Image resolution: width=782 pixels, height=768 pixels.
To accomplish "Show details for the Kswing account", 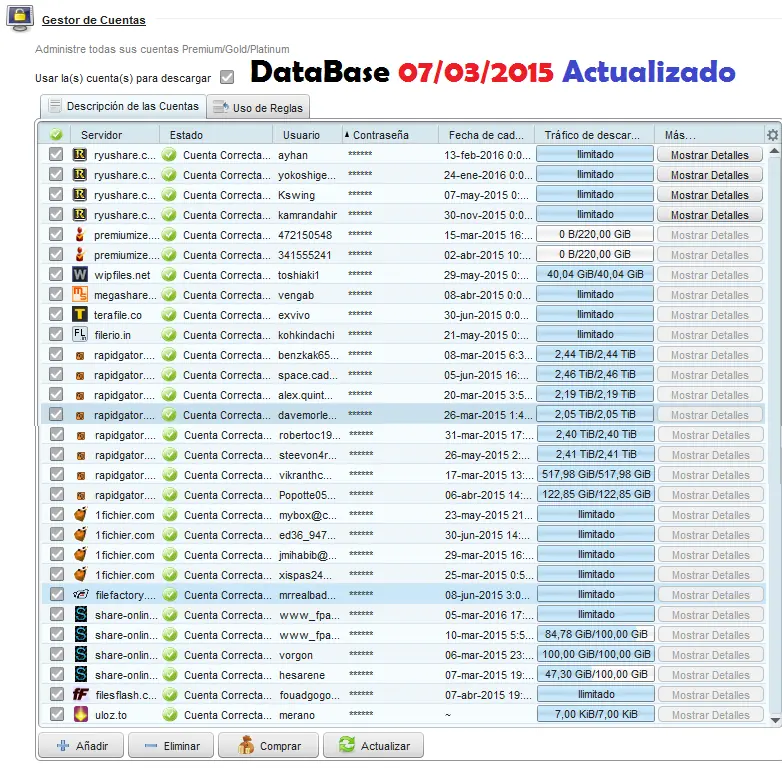I will point(710,194).
